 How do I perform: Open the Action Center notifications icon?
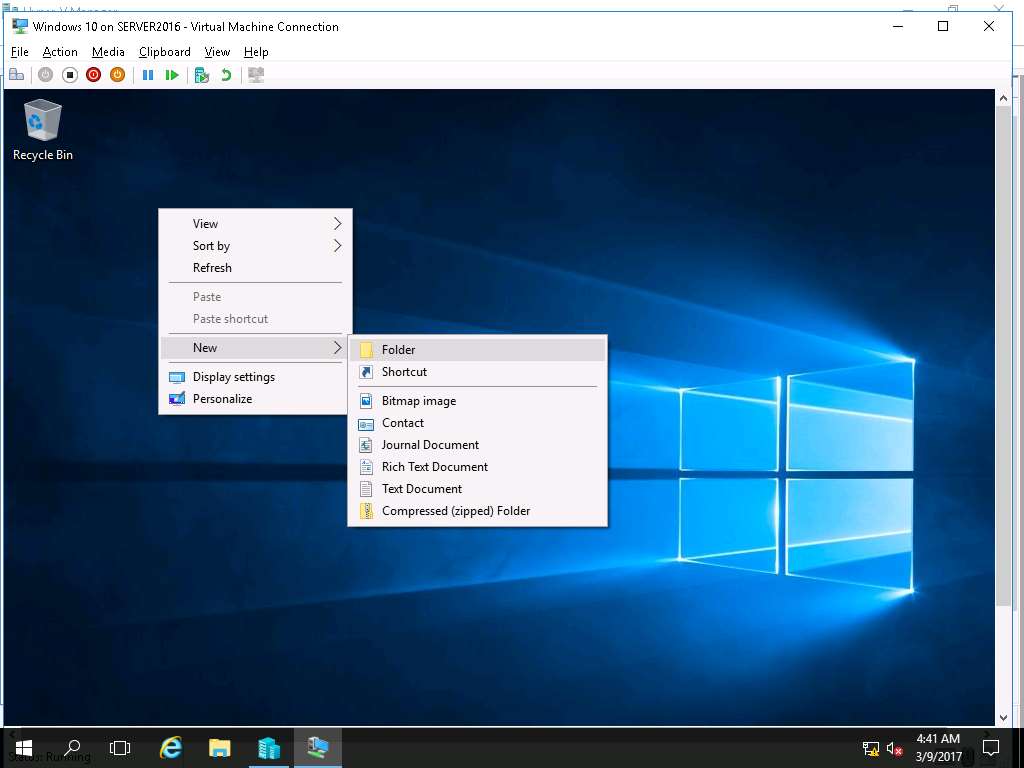point(991,748)
